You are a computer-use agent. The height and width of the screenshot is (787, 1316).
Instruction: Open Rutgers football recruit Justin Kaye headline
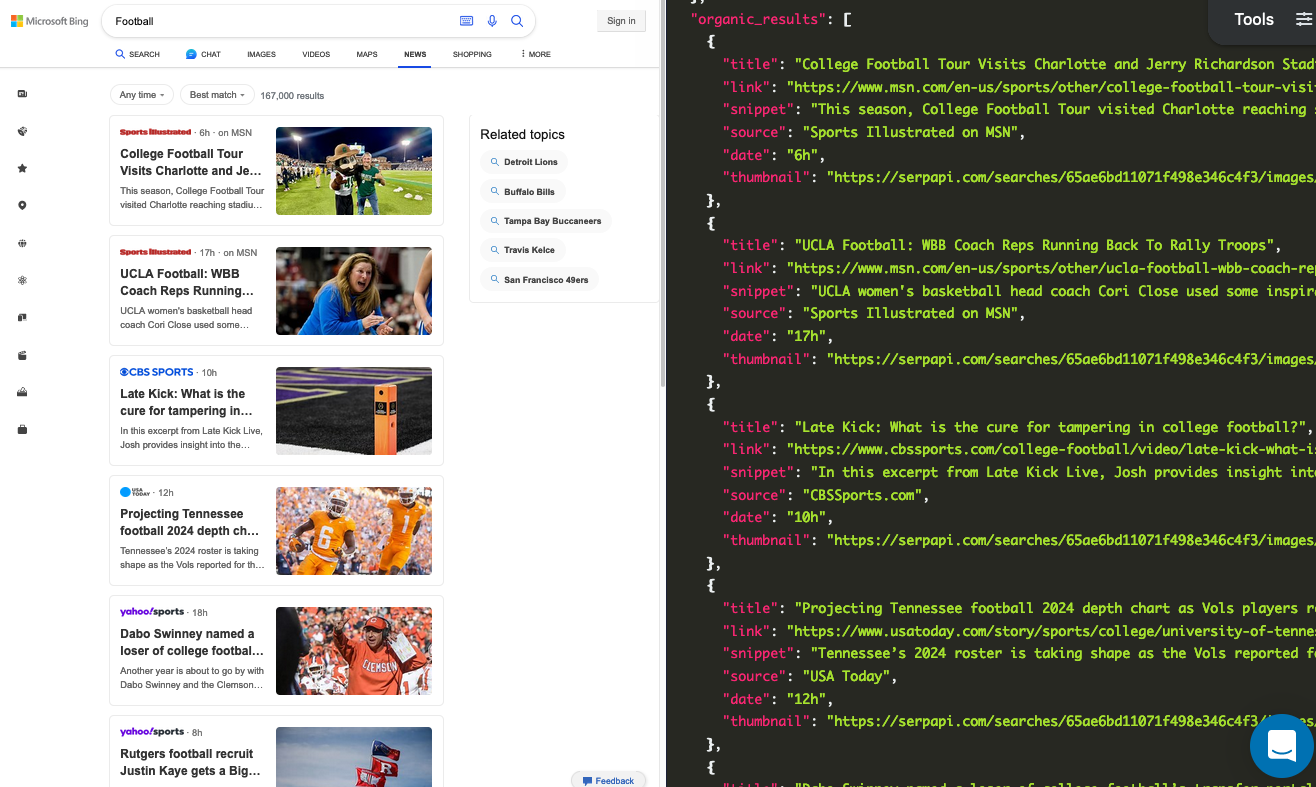point(191,762)
